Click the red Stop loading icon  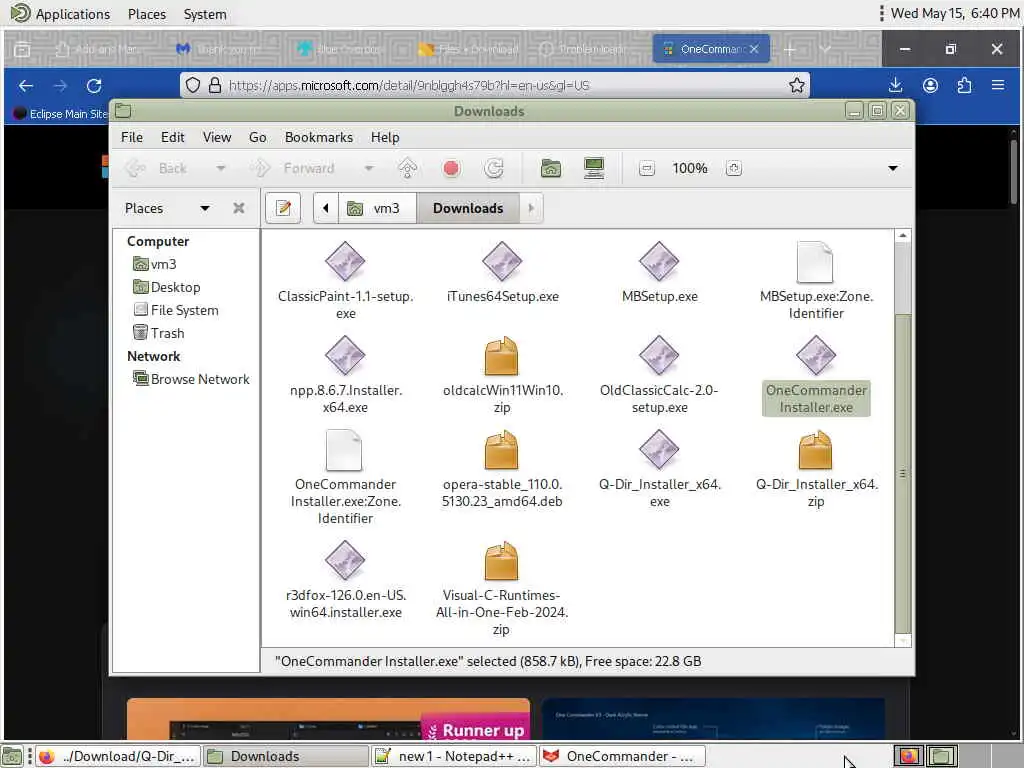[451, 168]
